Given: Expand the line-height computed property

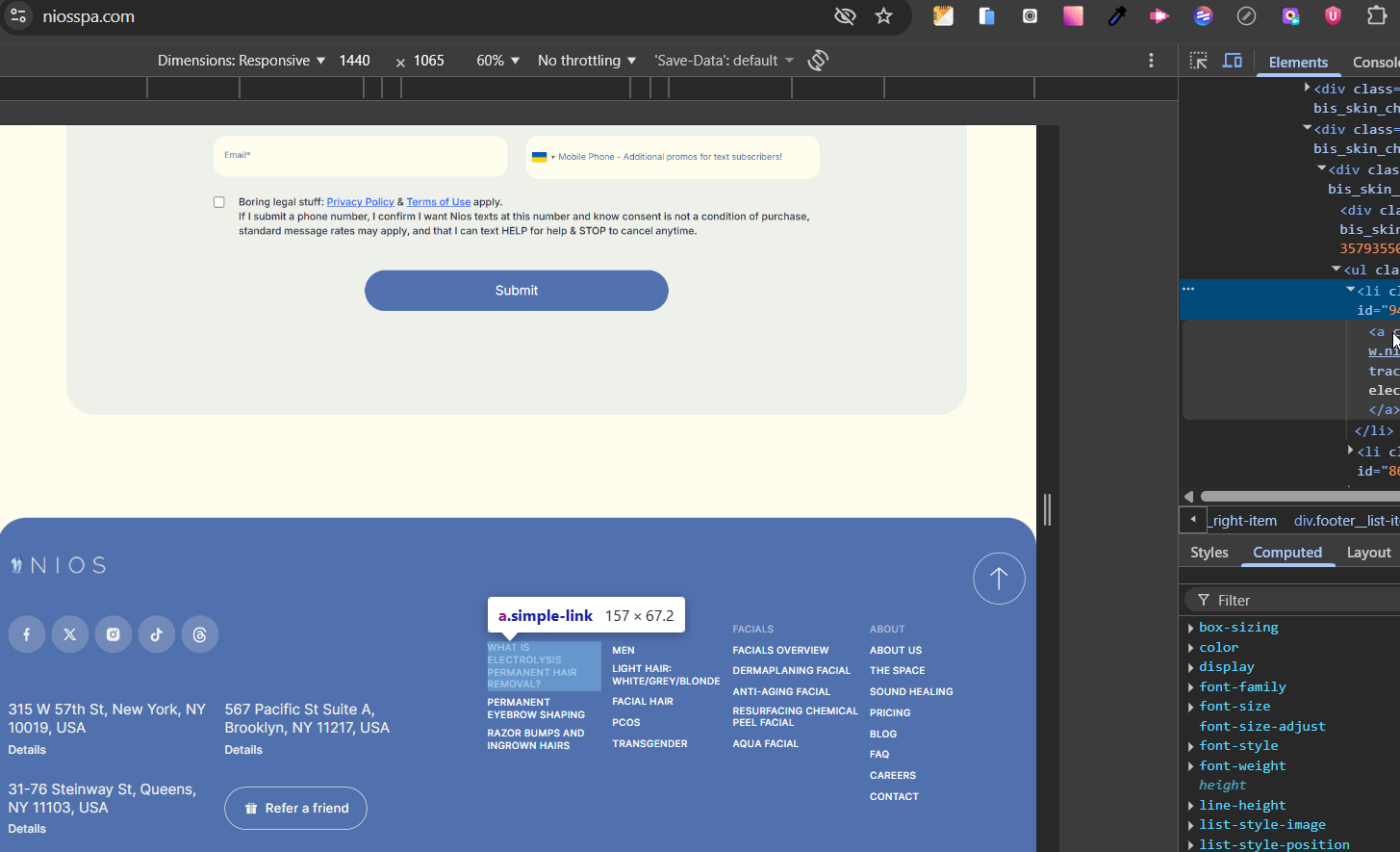Looking at the screenshot, I should click(1191, 806).
